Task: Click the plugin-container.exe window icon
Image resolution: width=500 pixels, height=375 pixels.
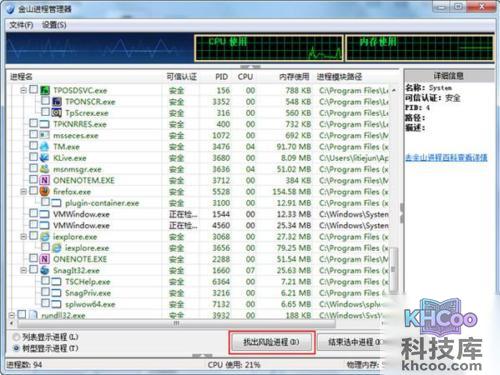Action: click(56, 203)
